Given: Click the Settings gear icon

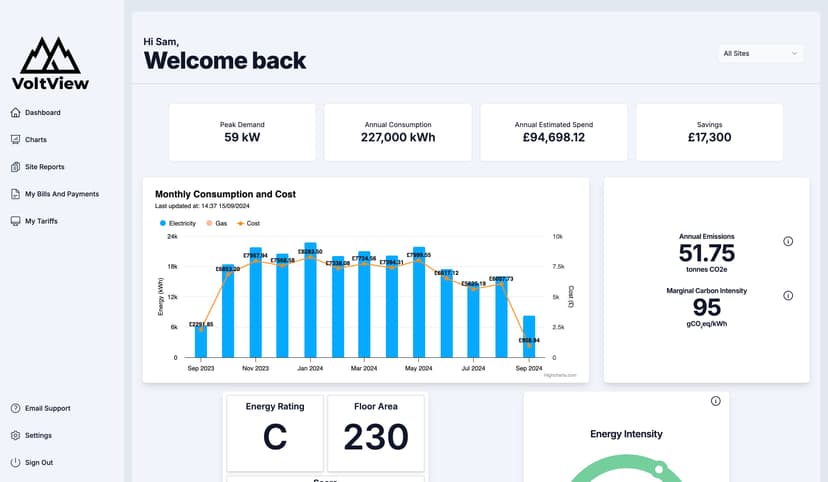Looking at the screenshot, I should (x=15, y=436).
